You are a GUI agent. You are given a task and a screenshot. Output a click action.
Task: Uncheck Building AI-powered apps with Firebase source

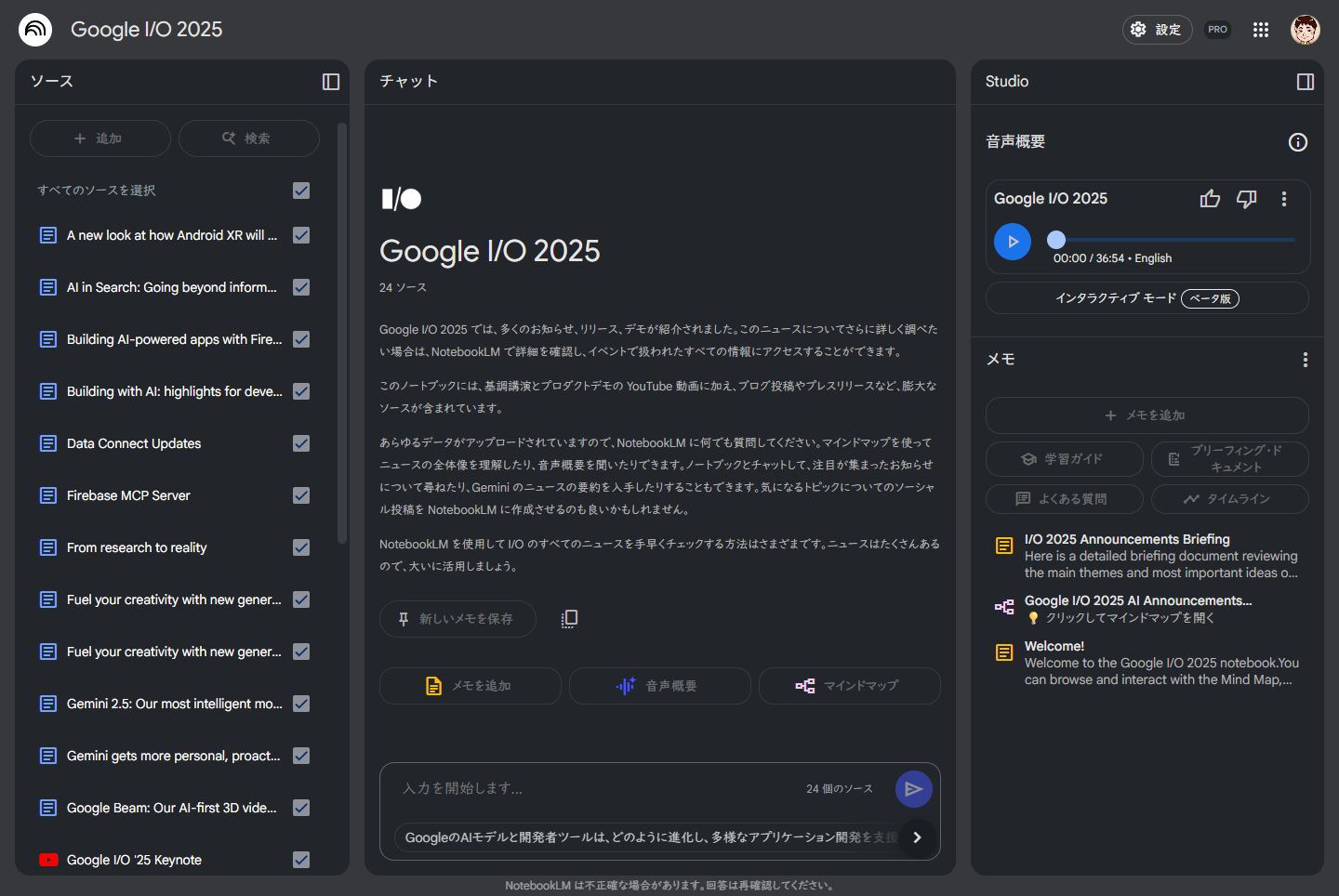(301, 339)
